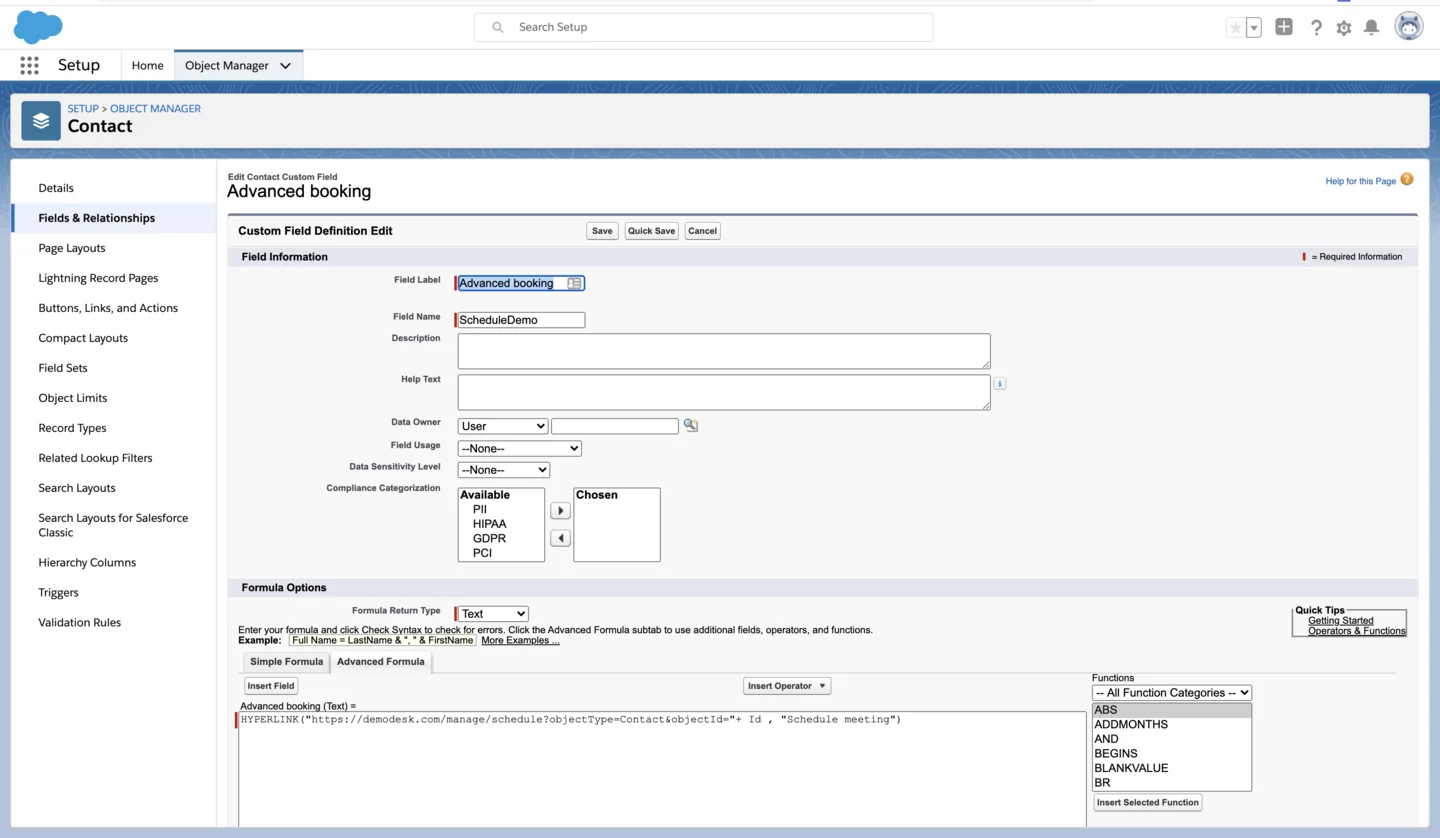Open Details in the sidebar
This screenshot has width=1440, height=838.
tap(56, 188)
